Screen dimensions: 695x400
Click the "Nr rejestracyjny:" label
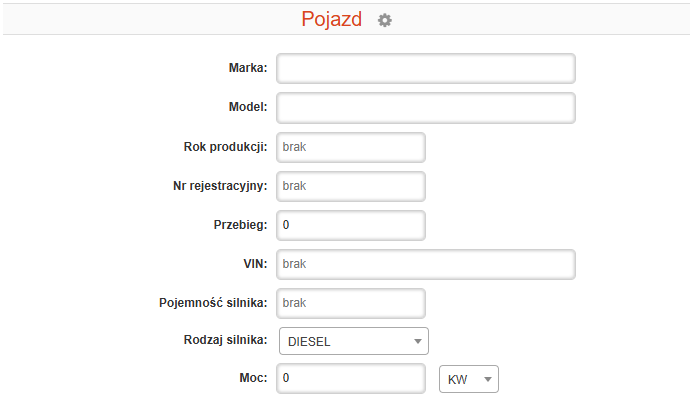pyautogui.click(x=220, y=186)
